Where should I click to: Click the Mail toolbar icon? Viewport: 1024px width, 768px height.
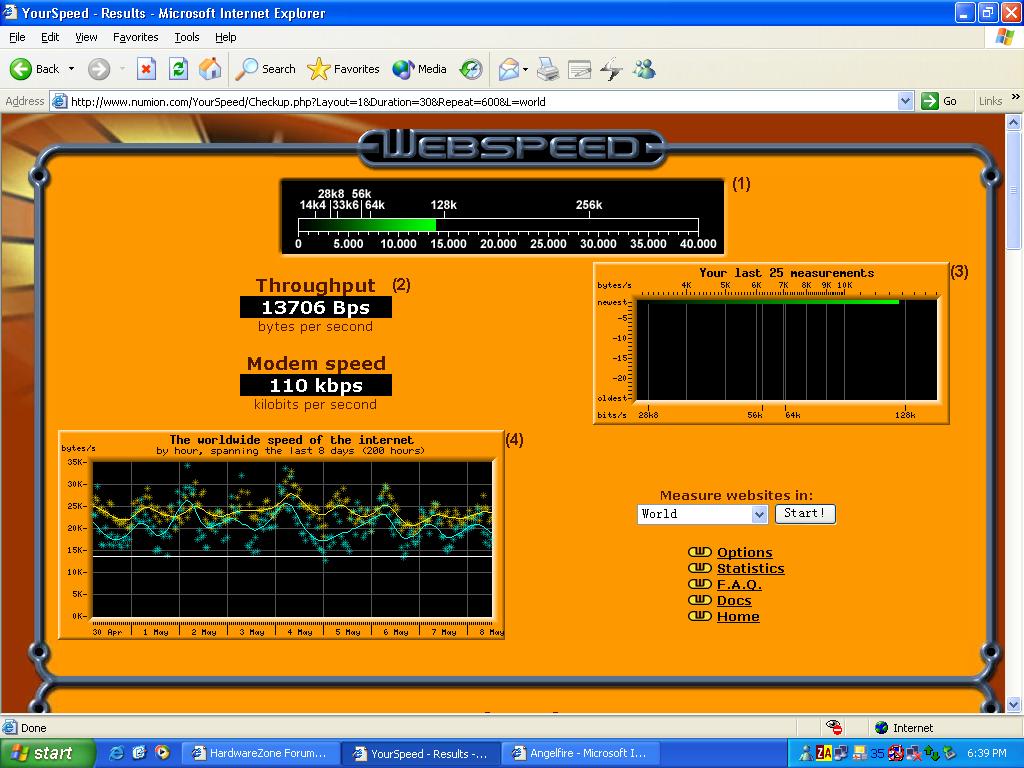(509, 69)
